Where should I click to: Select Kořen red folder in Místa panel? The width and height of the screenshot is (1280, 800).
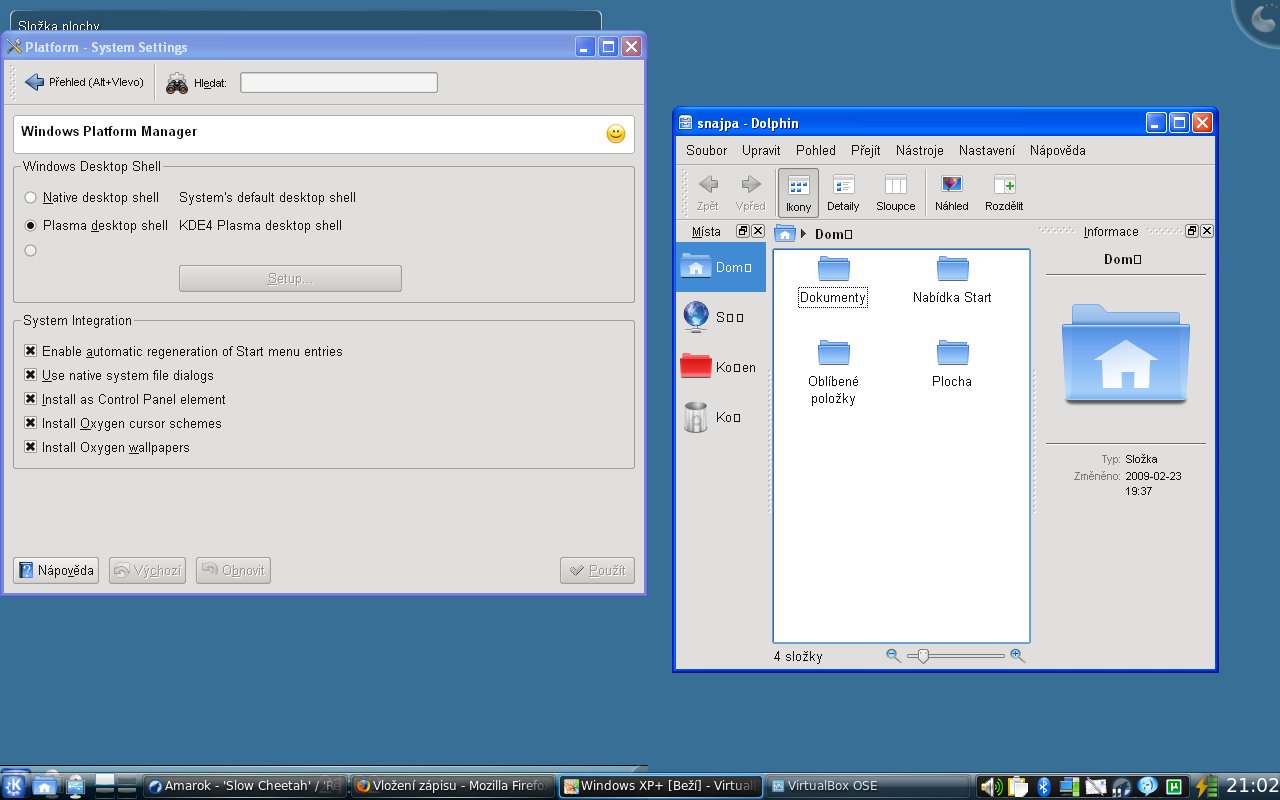(720, 367)
